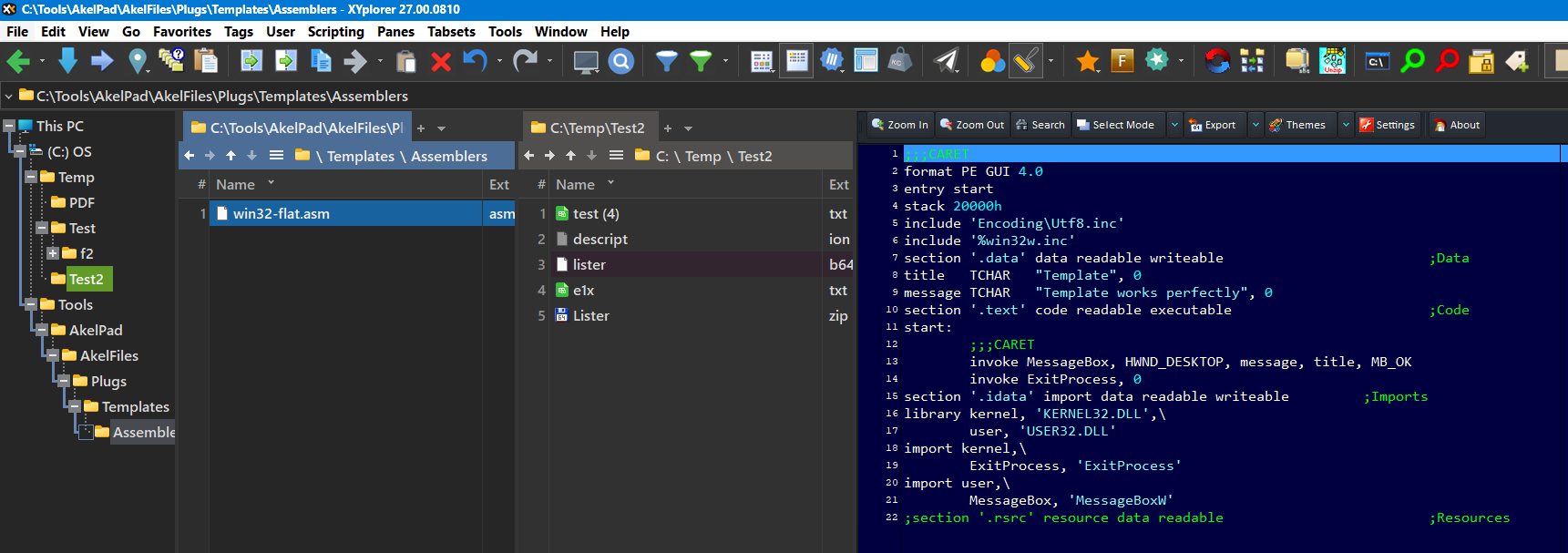Click the move-to-other-pane icon
The width and height of the screenshot is (1568, 553).
click(286, 61)
